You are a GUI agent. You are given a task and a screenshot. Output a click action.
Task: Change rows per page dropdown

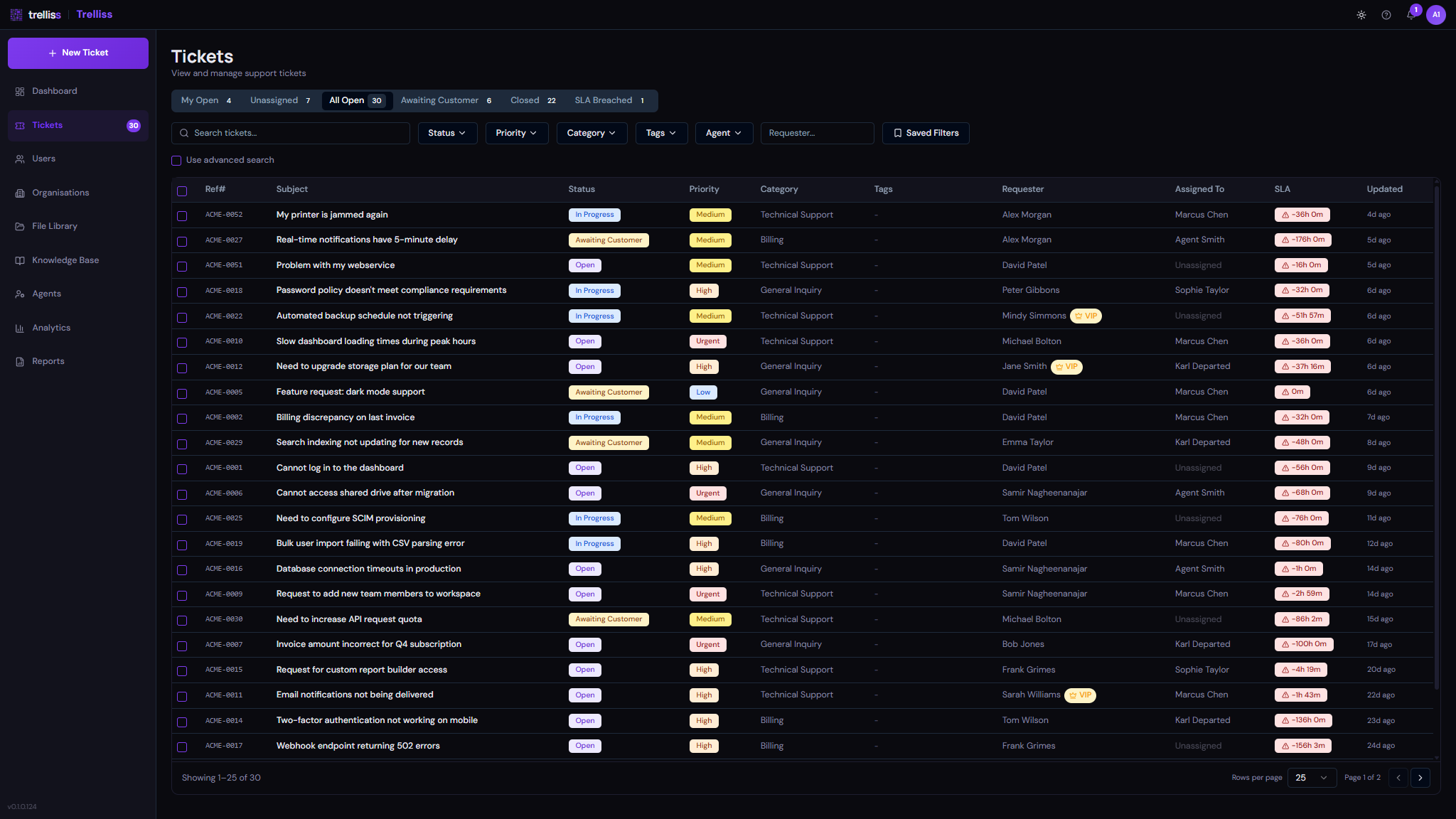click(x=1311, y=778)
